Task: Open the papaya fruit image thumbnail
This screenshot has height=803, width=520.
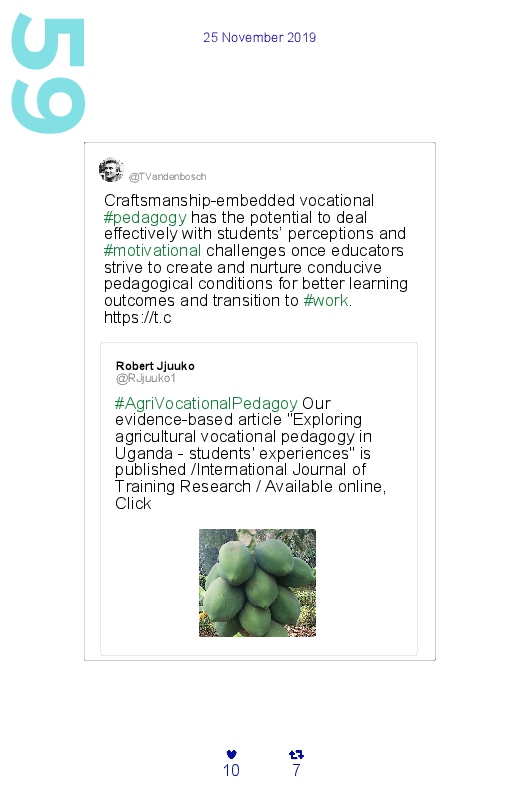Action: pyautogui.click(x=257, y=583)
